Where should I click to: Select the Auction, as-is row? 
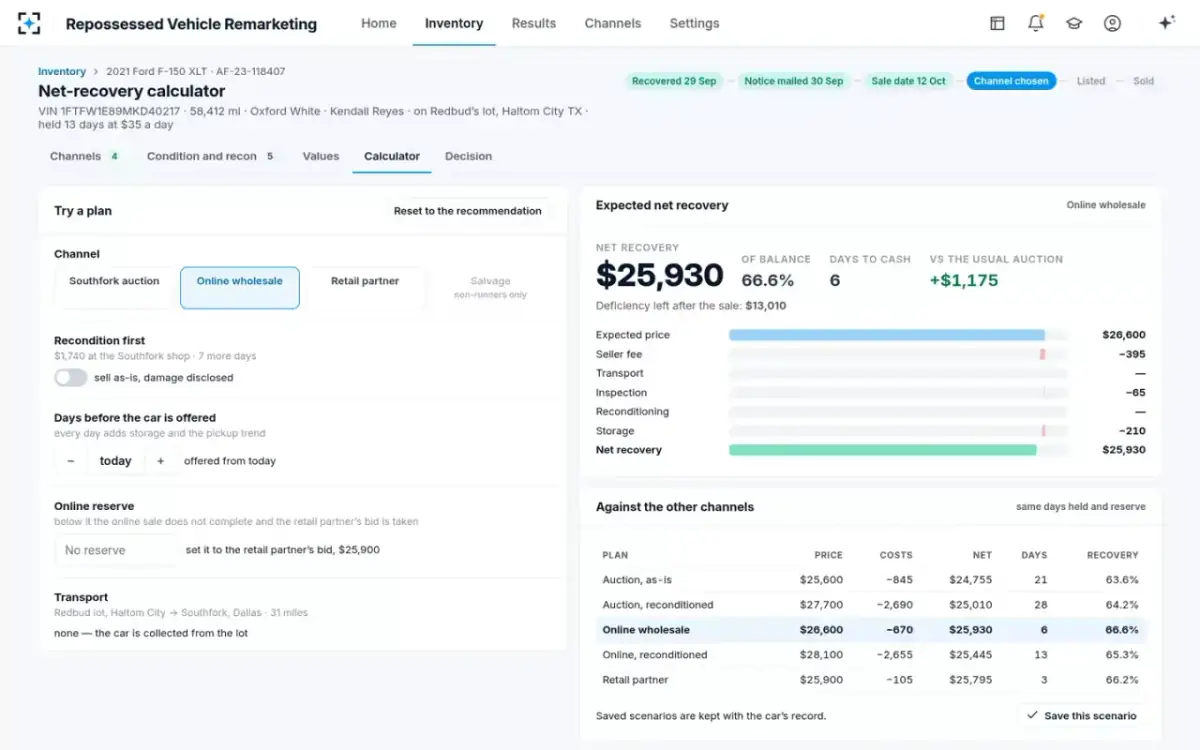pos(871,580)
